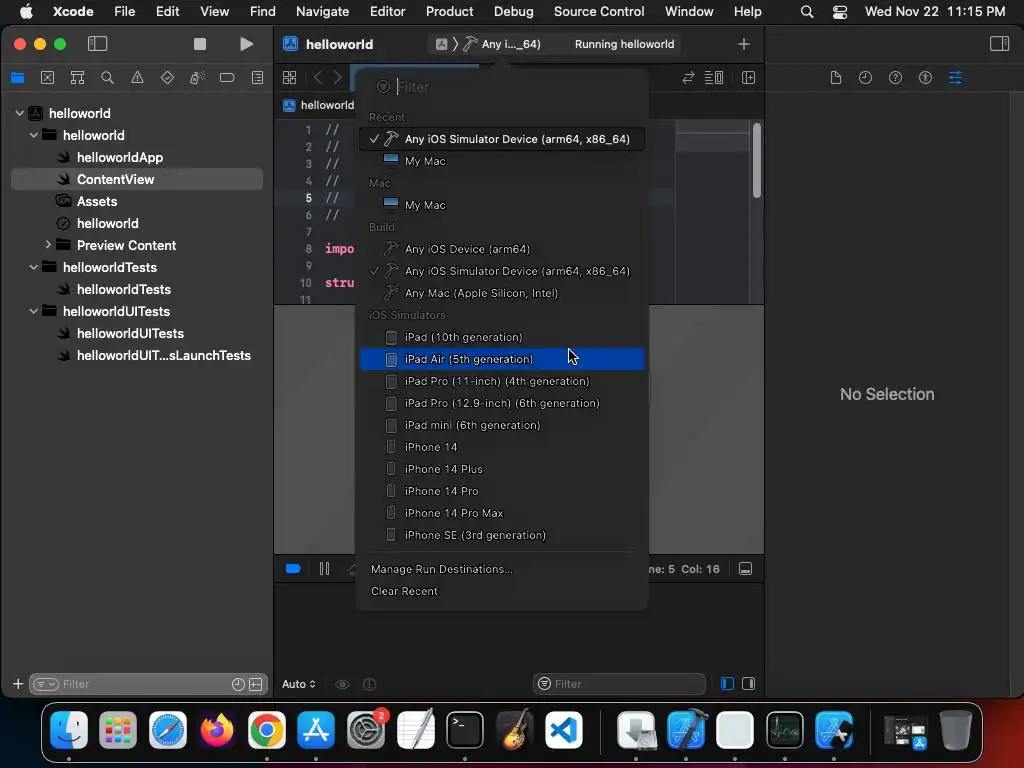Screen dimensions: 1024x768
Task: Expand the Preview Content folder
Action: tap(48, 245)
